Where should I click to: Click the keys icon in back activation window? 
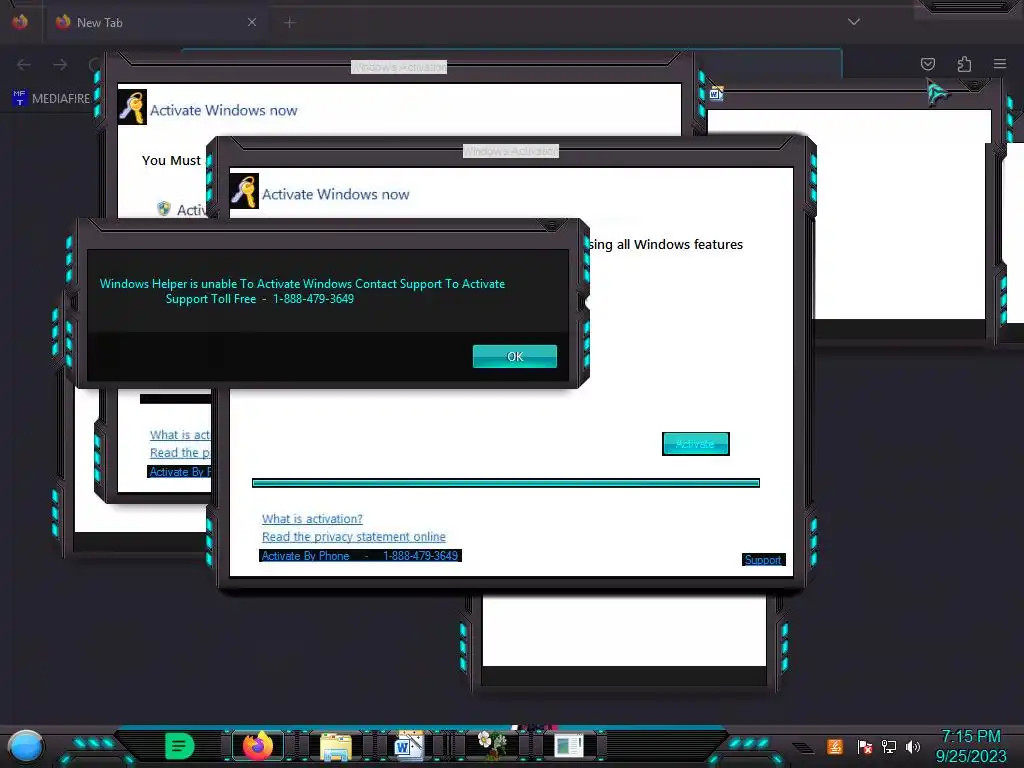132,108
